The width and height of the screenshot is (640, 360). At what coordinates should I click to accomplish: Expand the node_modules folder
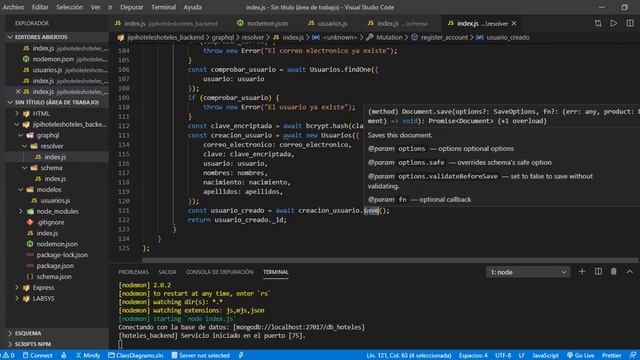[x=21, y=211]
